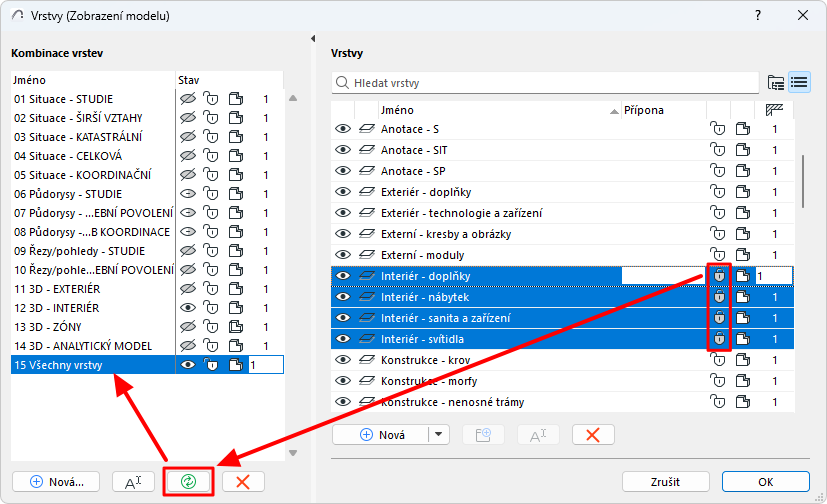Toggle lock icon for Anotace - SIT layer
The height and width of the screenshot is (504, 827).
point(718,150)
